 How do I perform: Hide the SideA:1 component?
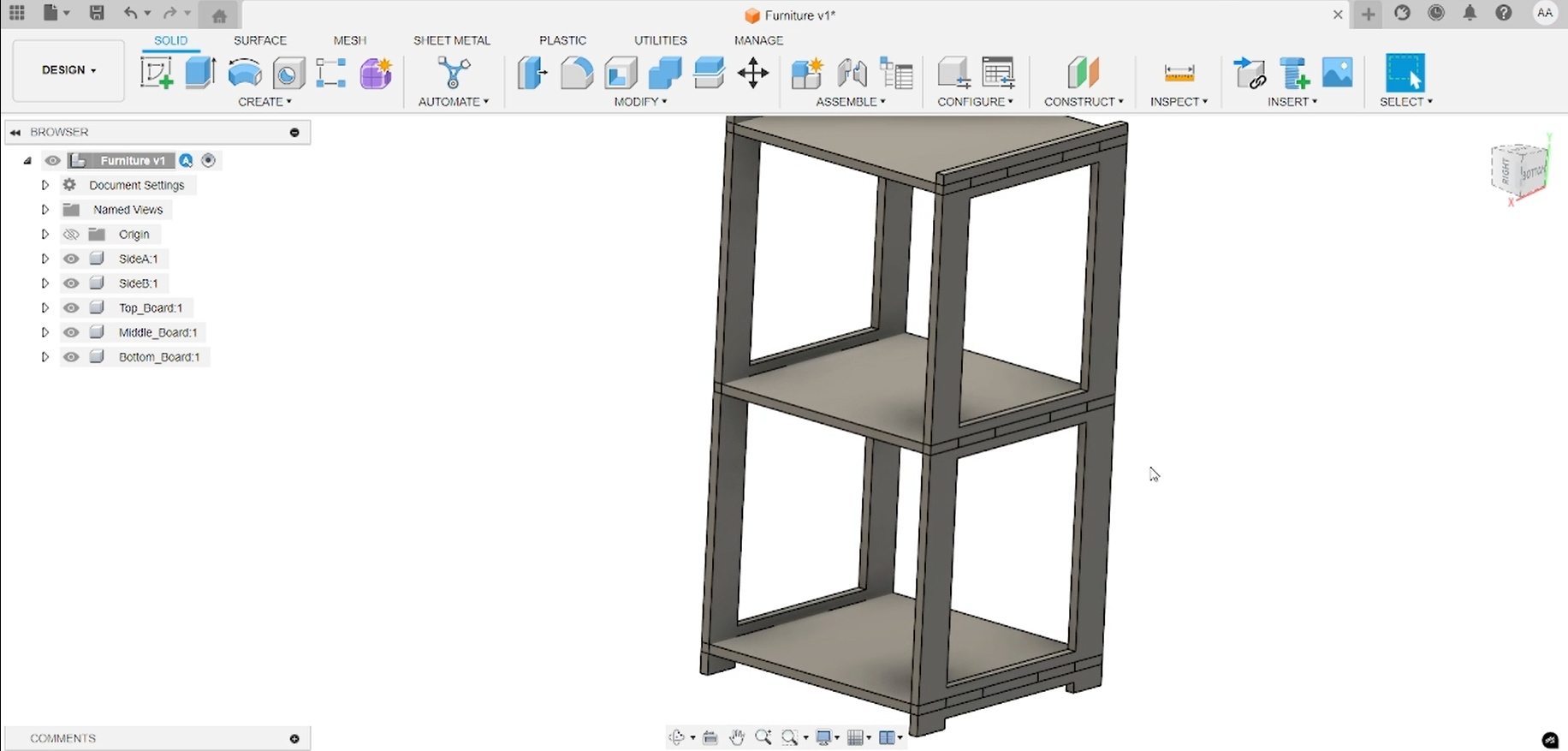[71, 259]
